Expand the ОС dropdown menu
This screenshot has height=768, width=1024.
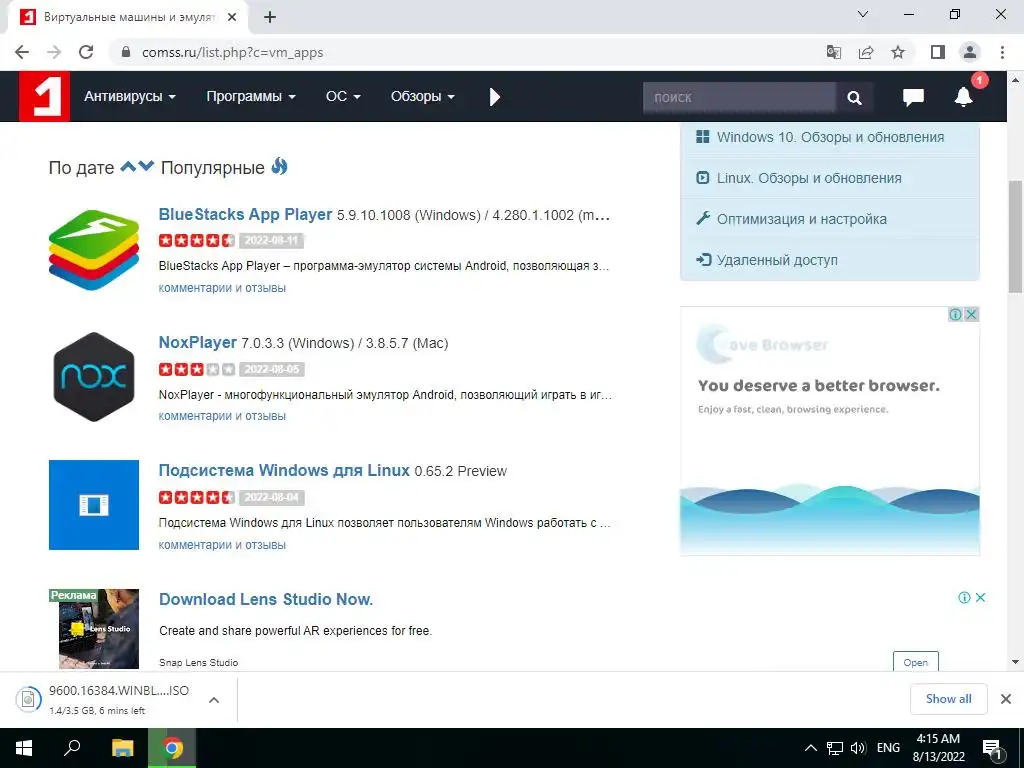343,96
